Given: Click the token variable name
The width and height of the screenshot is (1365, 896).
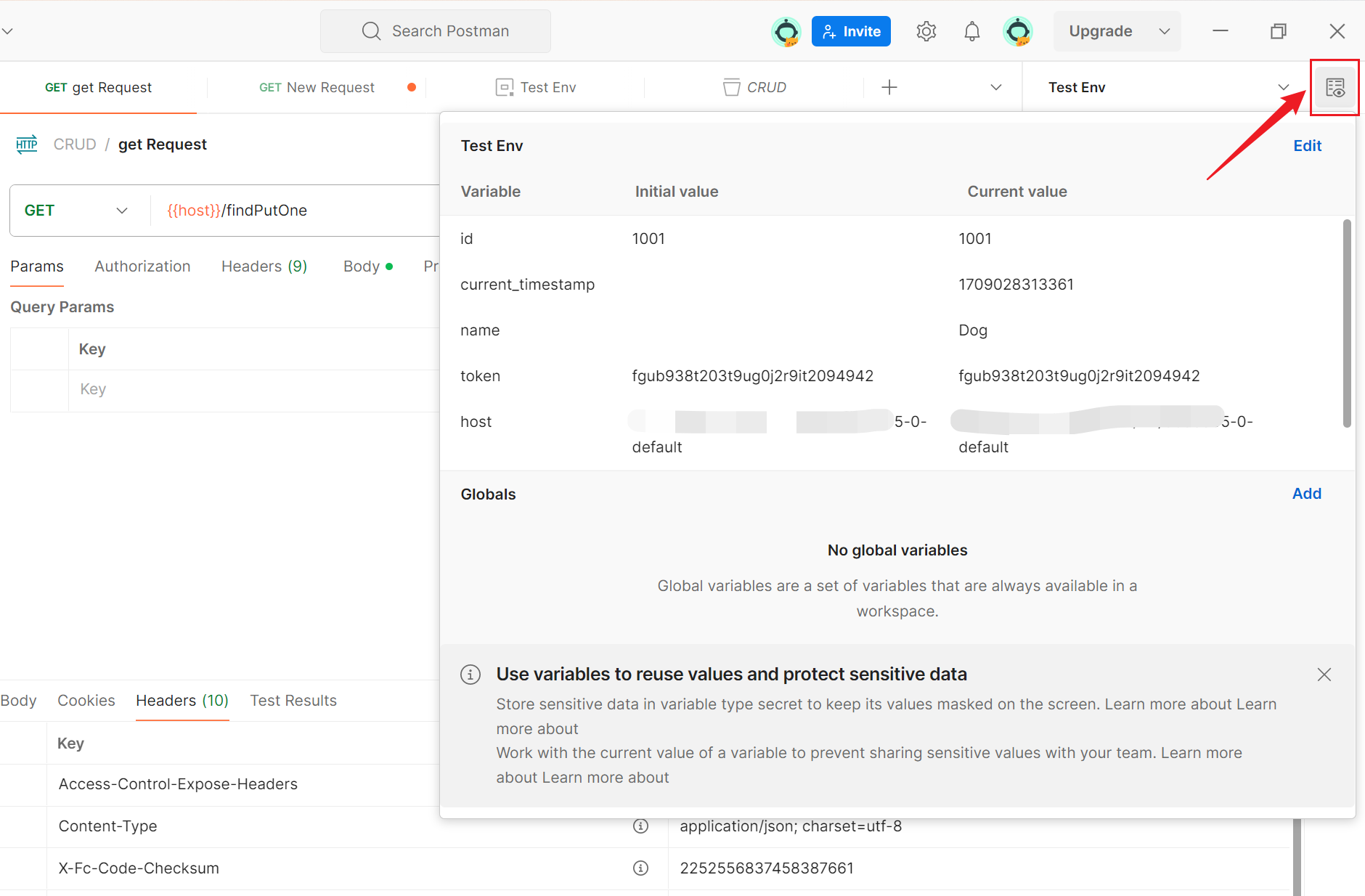Looking at the screenshot, I should (x=480, y=376).
